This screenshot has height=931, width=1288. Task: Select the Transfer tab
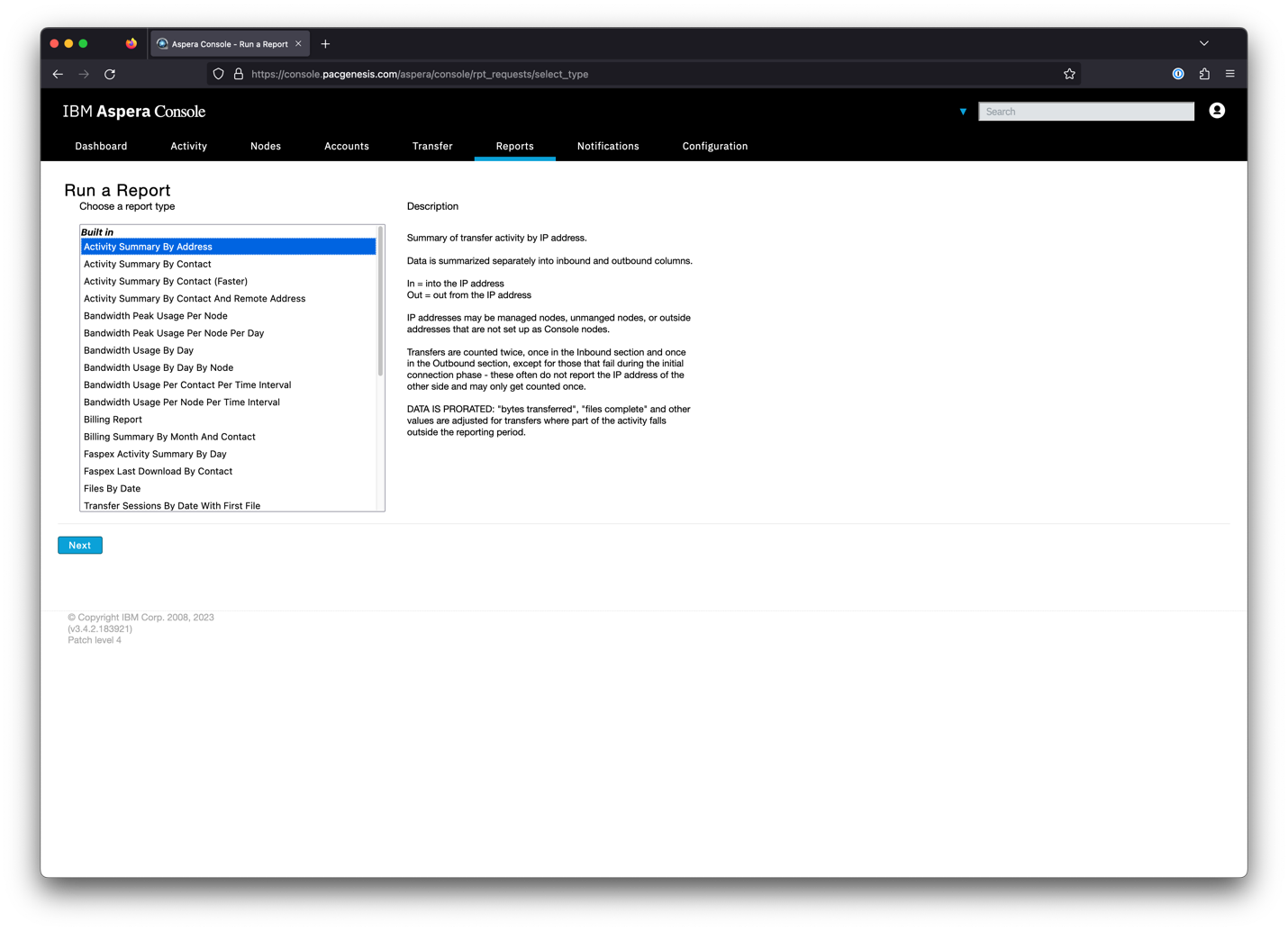tap(432, 146)
